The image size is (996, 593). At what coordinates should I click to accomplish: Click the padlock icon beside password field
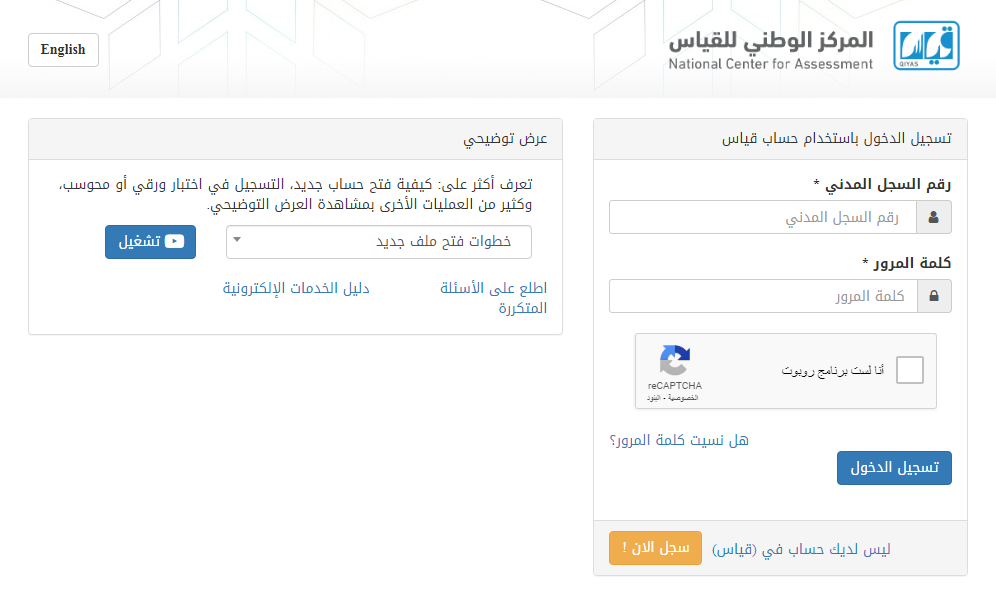tap(934, 296)
